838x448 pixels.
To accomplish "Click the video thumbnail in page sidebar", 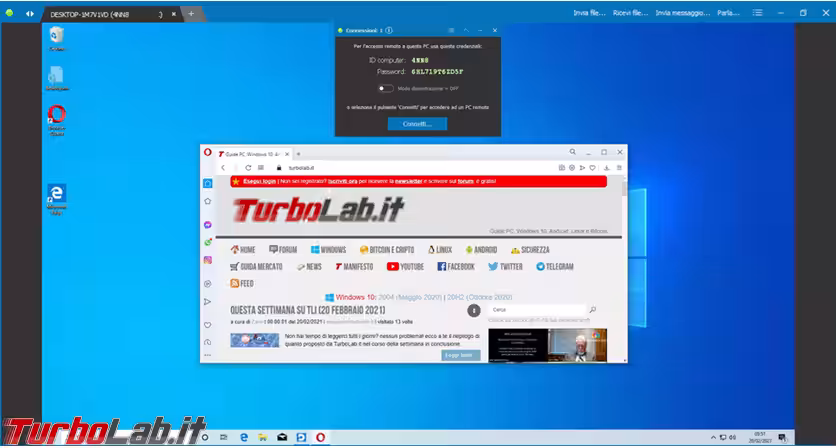I will point(548,345).
